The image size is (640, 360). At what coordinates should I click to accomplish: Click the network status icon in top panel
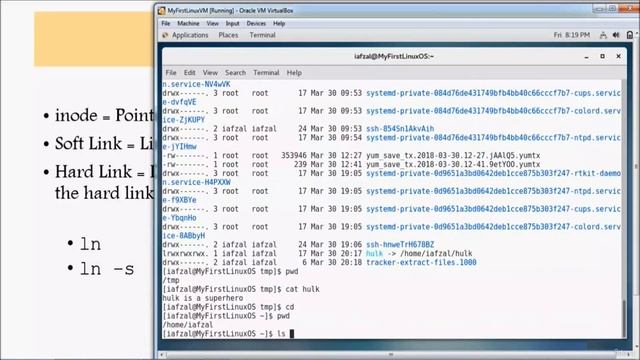[603, 36]
